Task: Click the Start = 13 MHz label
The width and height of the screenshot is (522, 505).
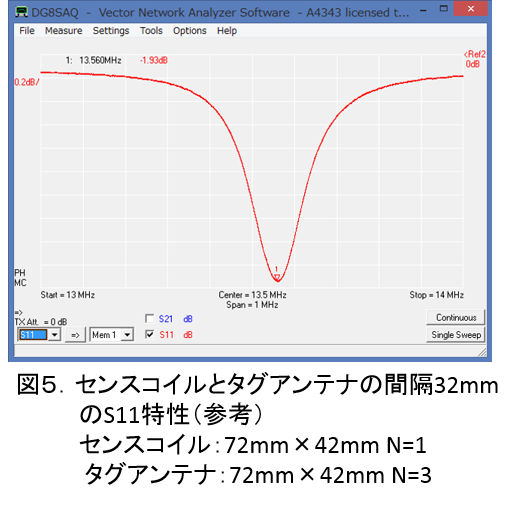Action: coord(68,295)
